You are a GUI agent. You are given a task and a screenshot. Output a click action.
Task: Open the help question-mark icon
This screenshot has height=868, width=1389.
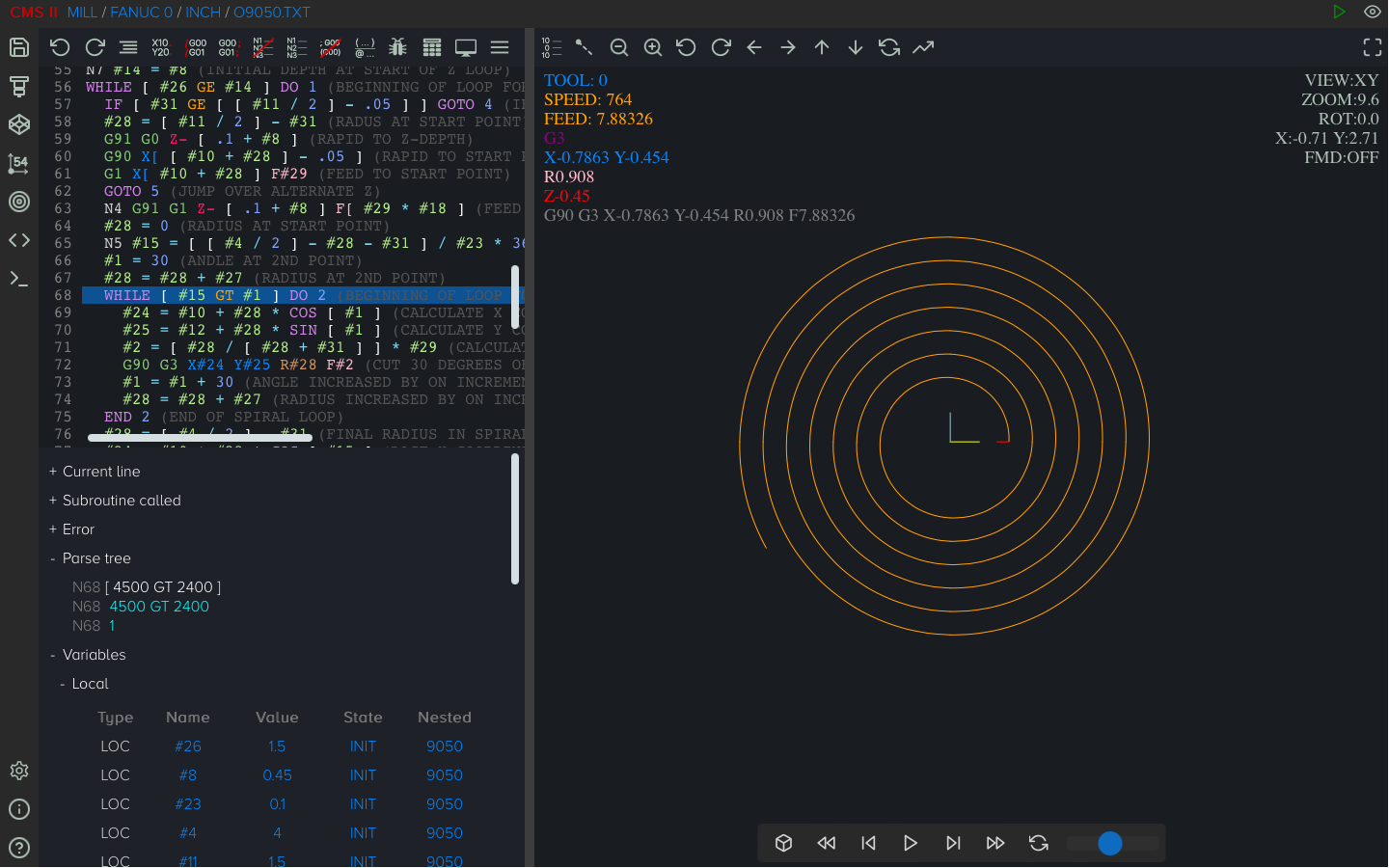tap(19, 848)
